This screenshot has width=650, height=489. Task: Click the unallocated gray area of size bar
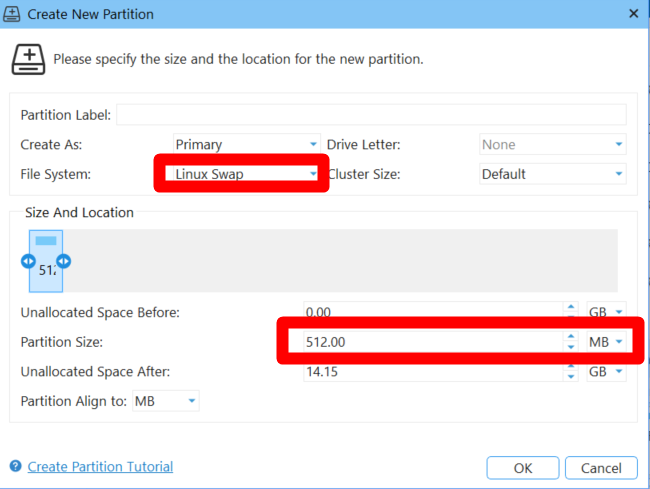coord(340,261)
